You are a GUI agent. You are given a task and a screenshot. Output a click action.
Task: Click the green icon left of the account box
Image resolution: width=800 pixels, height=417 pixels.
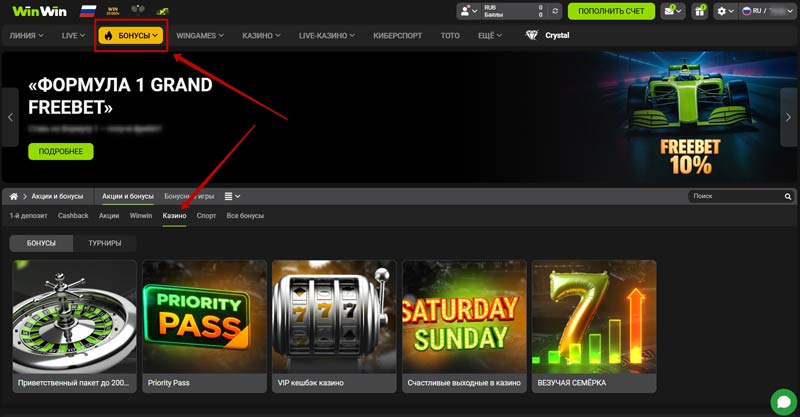(x=162, y=11)
